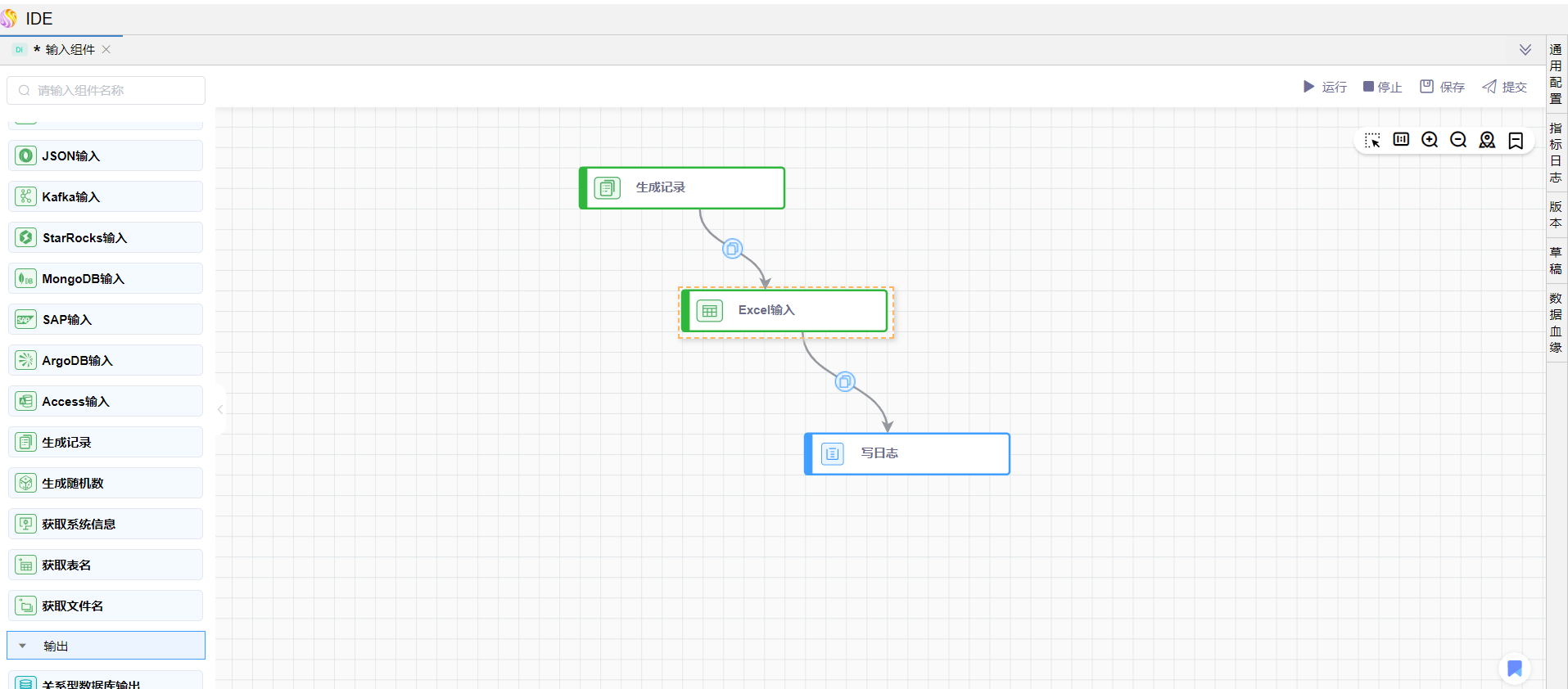Click the 提交 button
This screenshot has width=1568, height=689.
(1505, 87)
